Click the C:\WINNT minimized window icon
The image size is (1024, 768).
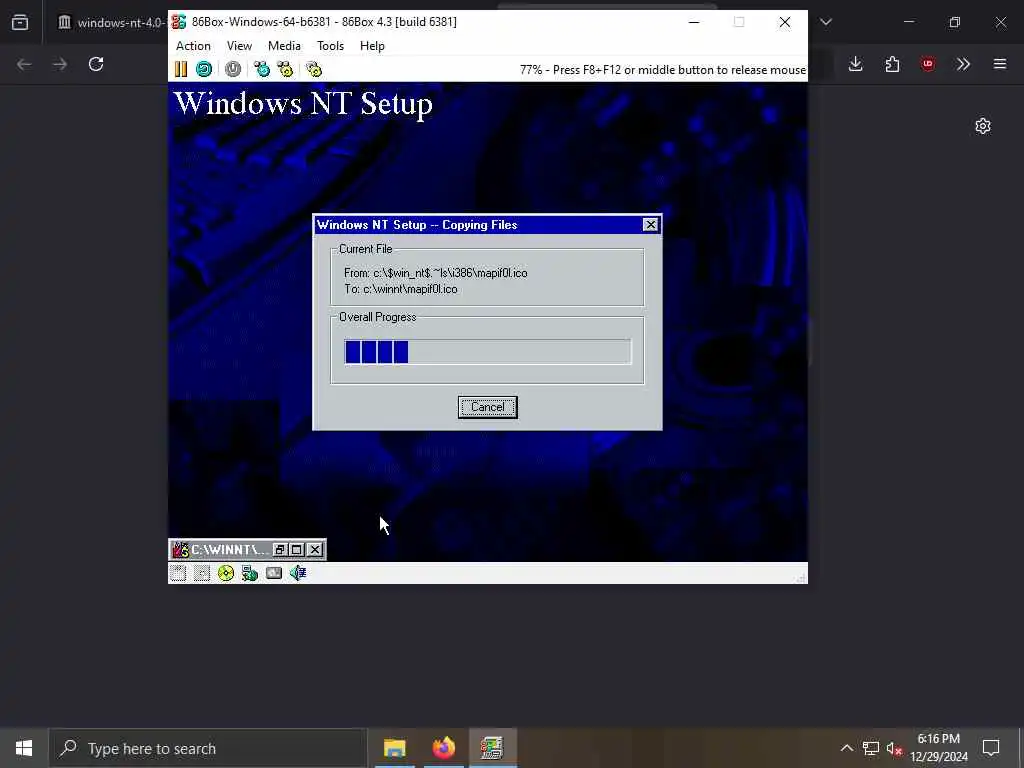[x=181, y=550]
